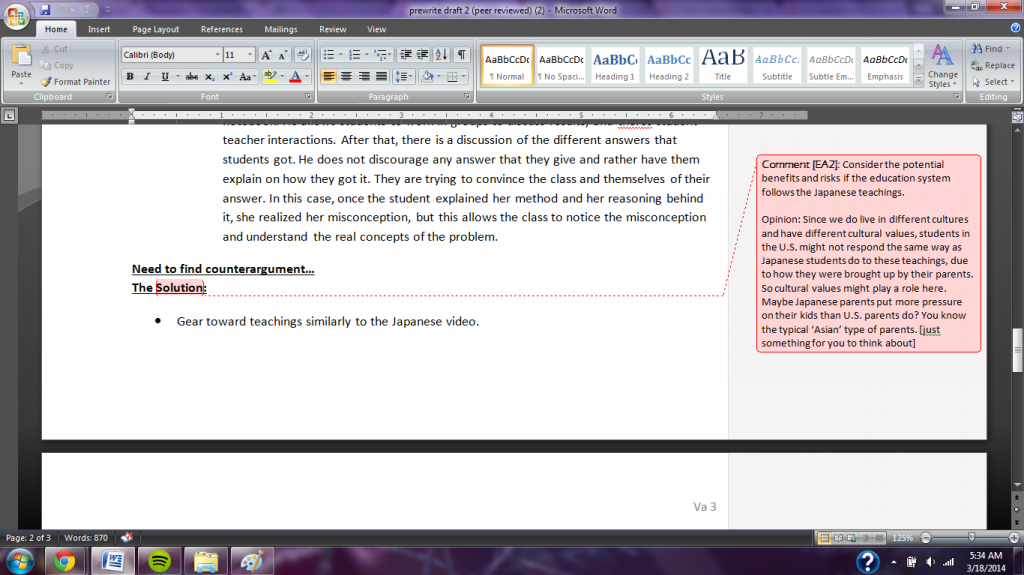Click the Paste clipboard icon
The height and width of the screenshot is (575, 1024).
click(x=21, y=60)
